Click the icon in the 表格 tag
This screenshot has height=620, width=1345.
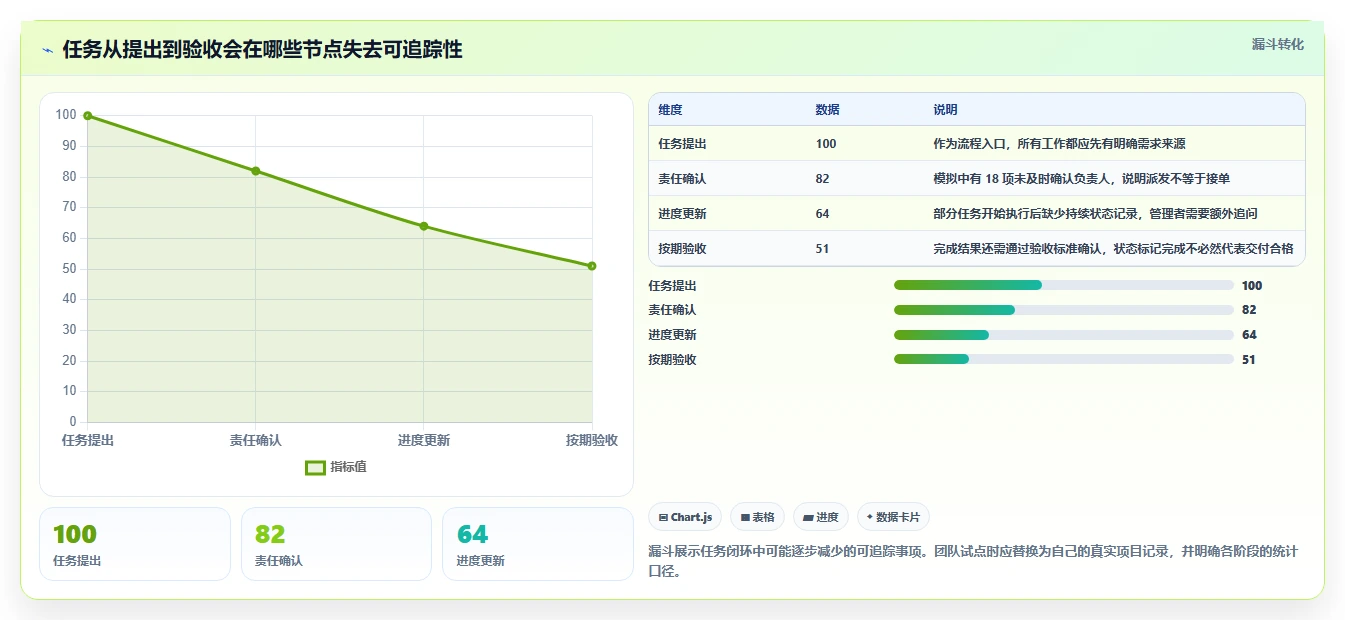pyautogui.click(x=745, y=518)
